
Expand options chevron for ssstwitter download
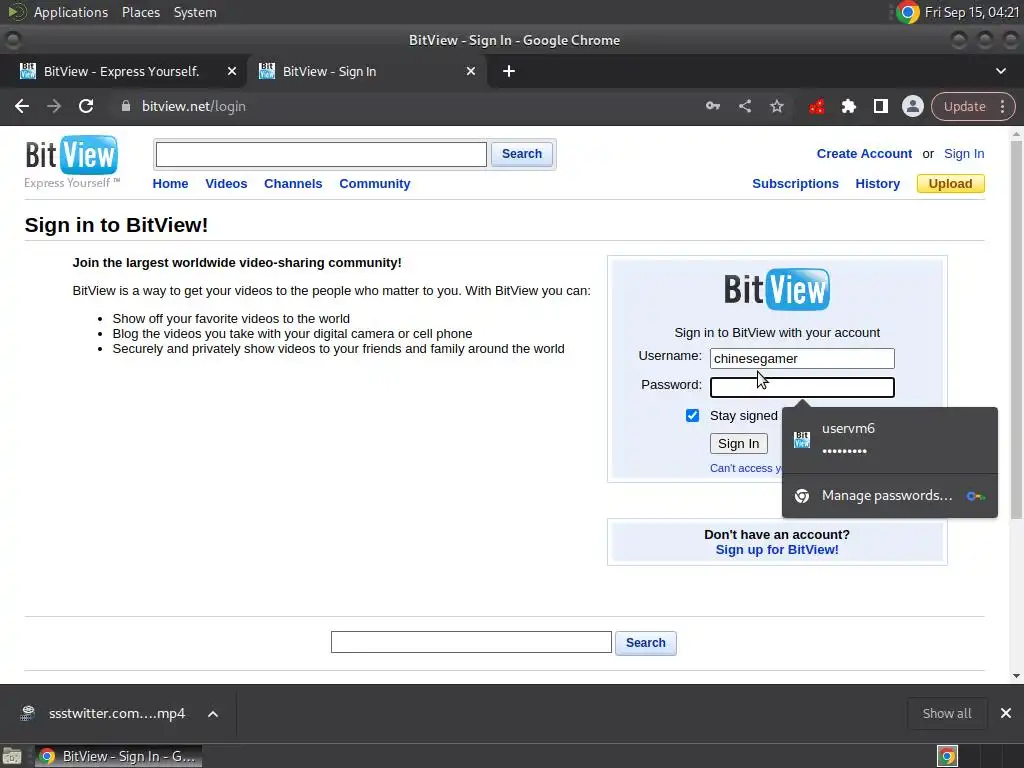point(213,714)
